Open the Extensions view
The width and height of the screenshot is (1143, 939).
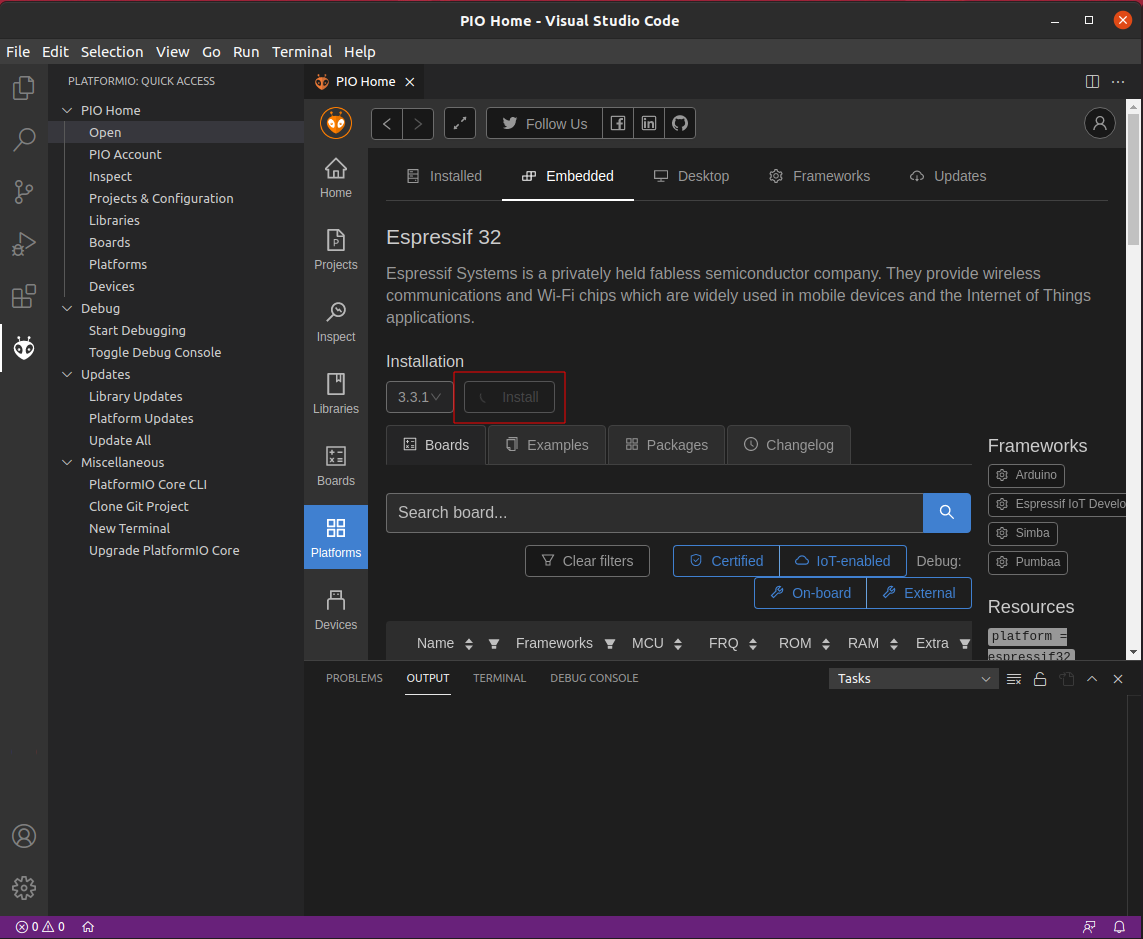[x=24, y=296]
